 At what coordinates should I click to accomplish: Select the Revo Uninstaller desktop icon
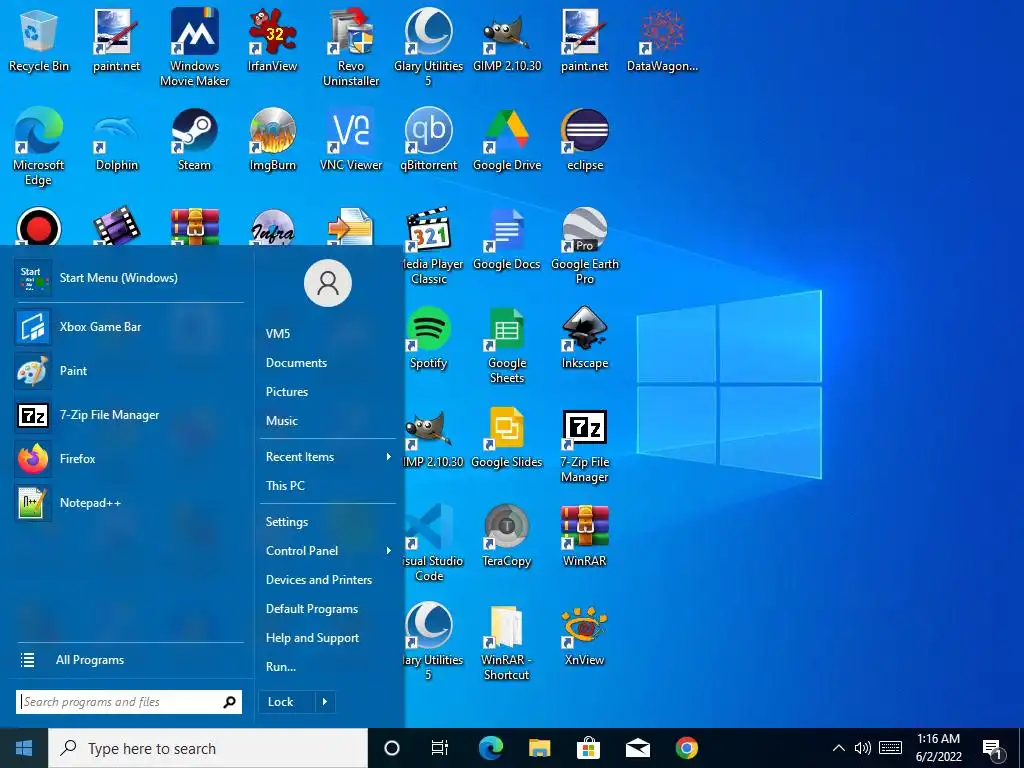click(351, 47)
